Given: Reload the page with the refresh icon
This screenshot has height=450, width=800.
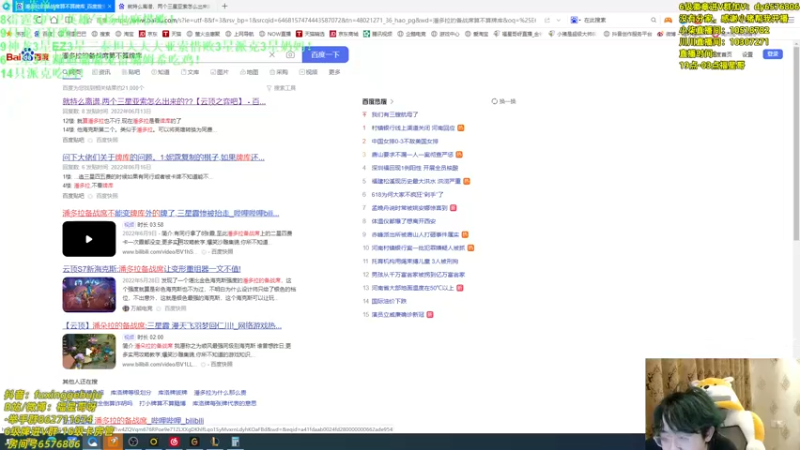Looking at the screenshot, I should pos(39,20).
